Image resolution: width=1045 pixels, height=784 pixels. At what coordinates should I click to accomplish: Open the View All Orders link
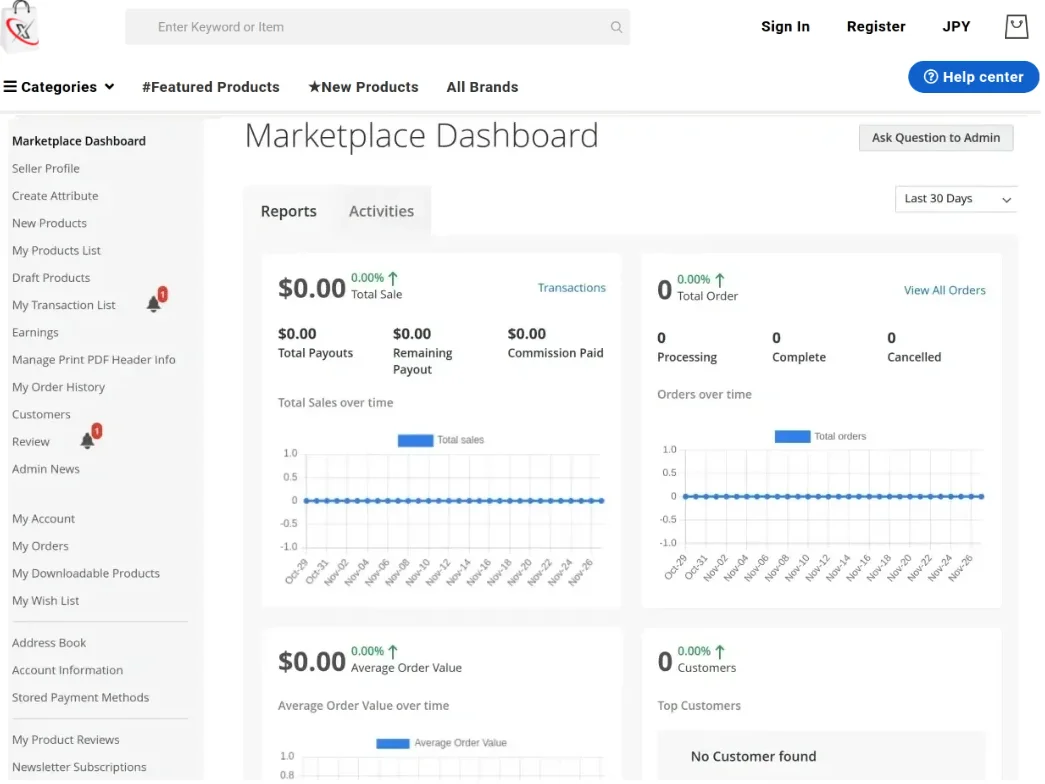click(x=944, y=290)
